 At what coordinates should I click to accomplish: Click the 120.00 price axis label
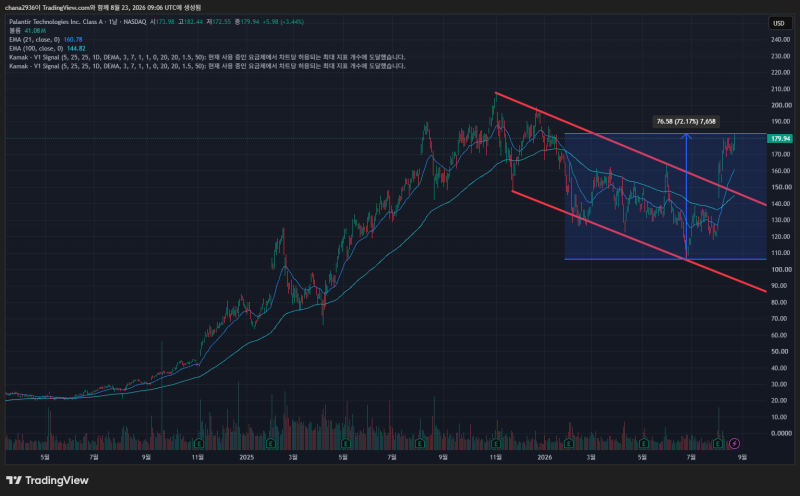pyautogui.click(x=781, y=236)
